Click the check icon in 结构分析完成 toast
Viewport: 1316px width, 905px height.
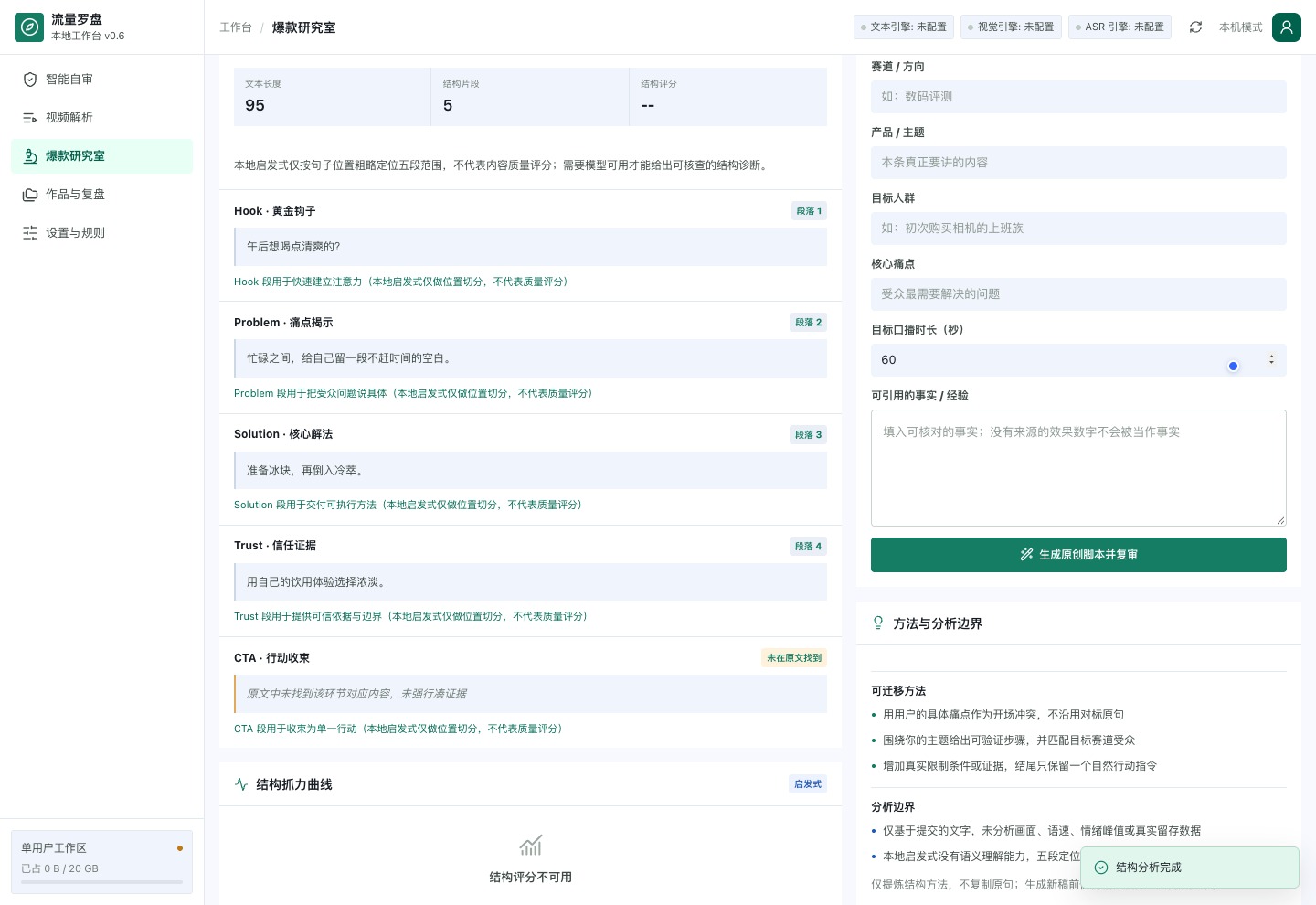click(1101, 868)
